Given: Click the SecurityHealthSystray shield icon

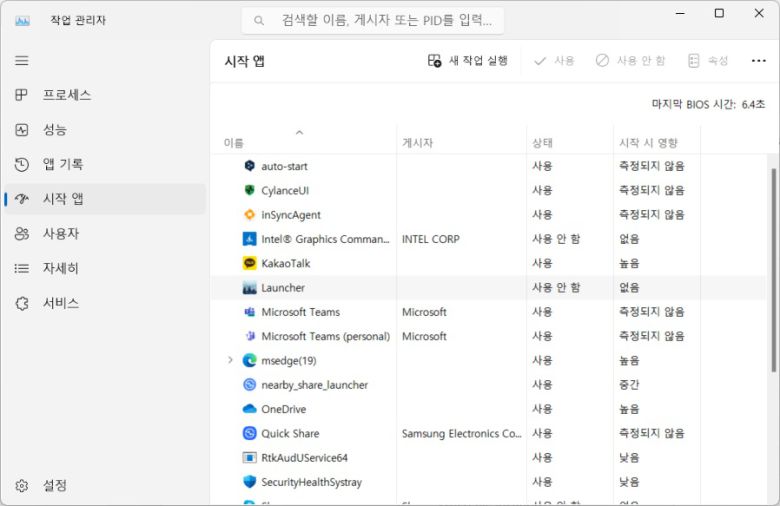Looking at the screenshot, I should (250, 482).
